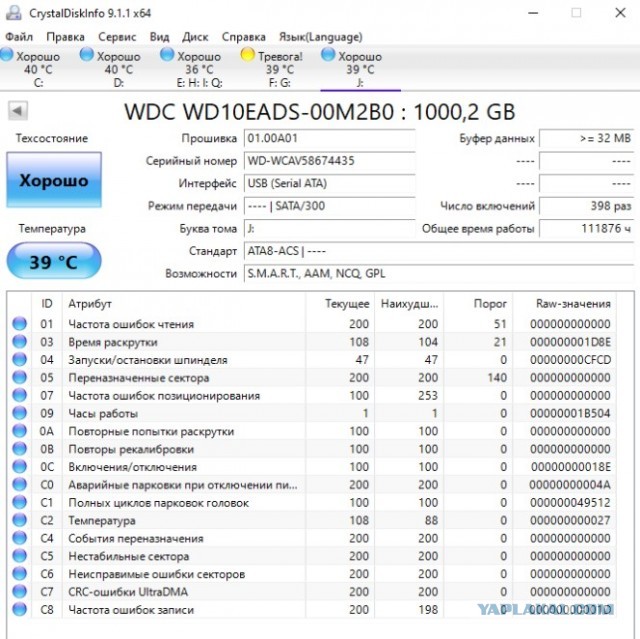Select Время раскрутки attribute text
The width and height of the screenshot is (640, 639).
click(x=113, y=342)
